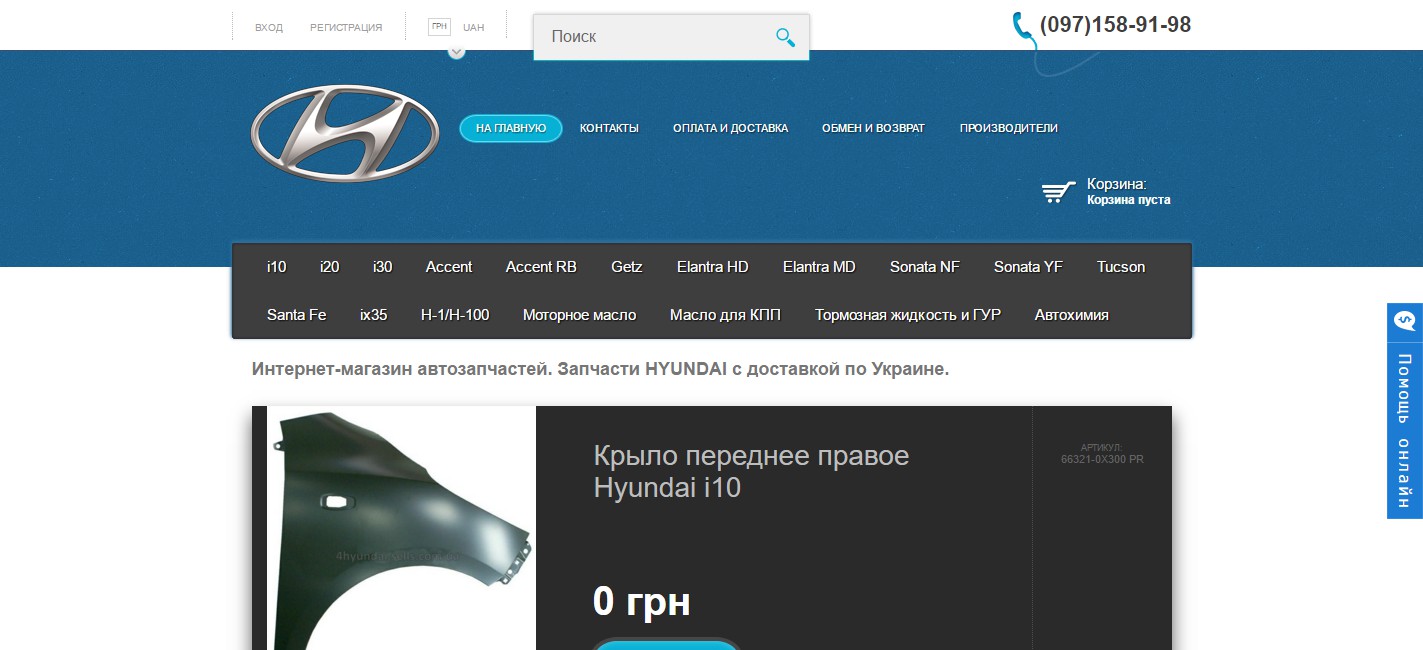
Task: Open Масло для КПП category
Action: tap(725, 315)
